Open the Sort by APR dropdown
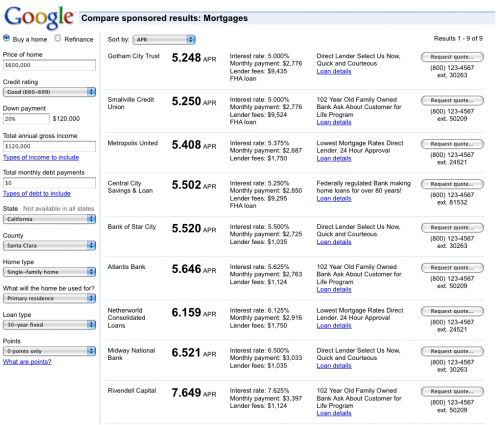500x425 pixels. (x=164, y=40)
